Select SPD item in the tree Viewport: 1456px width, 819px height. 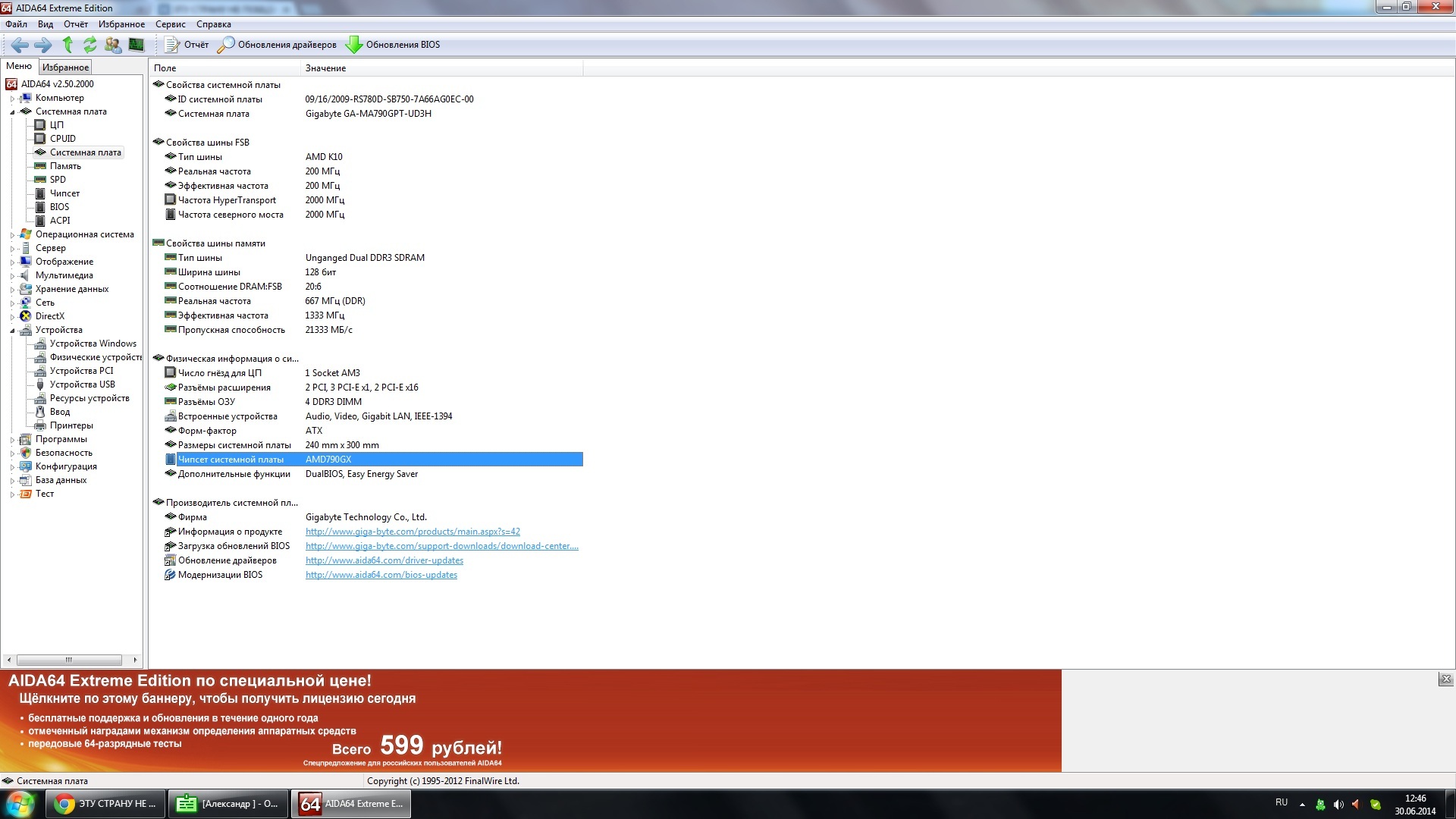(x=58, y=180)
